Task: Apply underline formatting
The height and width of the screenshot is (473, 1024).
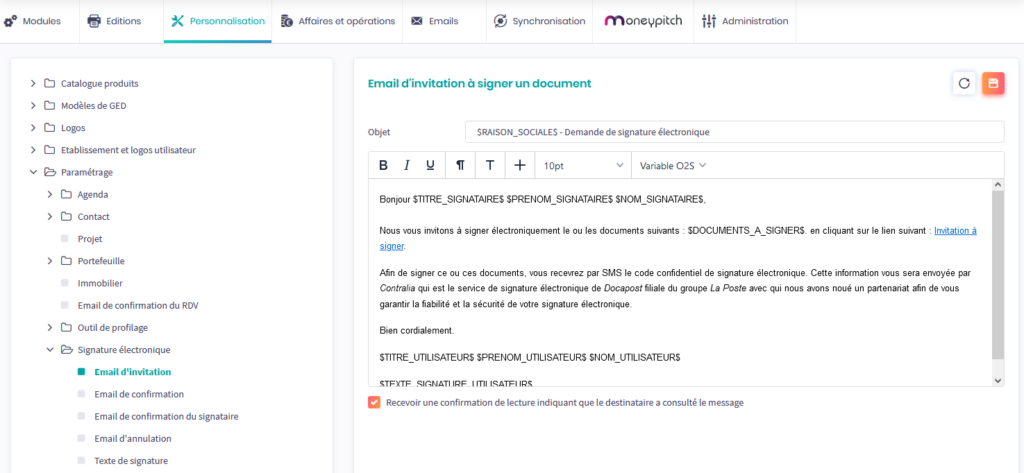Action: tap(430, 165)
